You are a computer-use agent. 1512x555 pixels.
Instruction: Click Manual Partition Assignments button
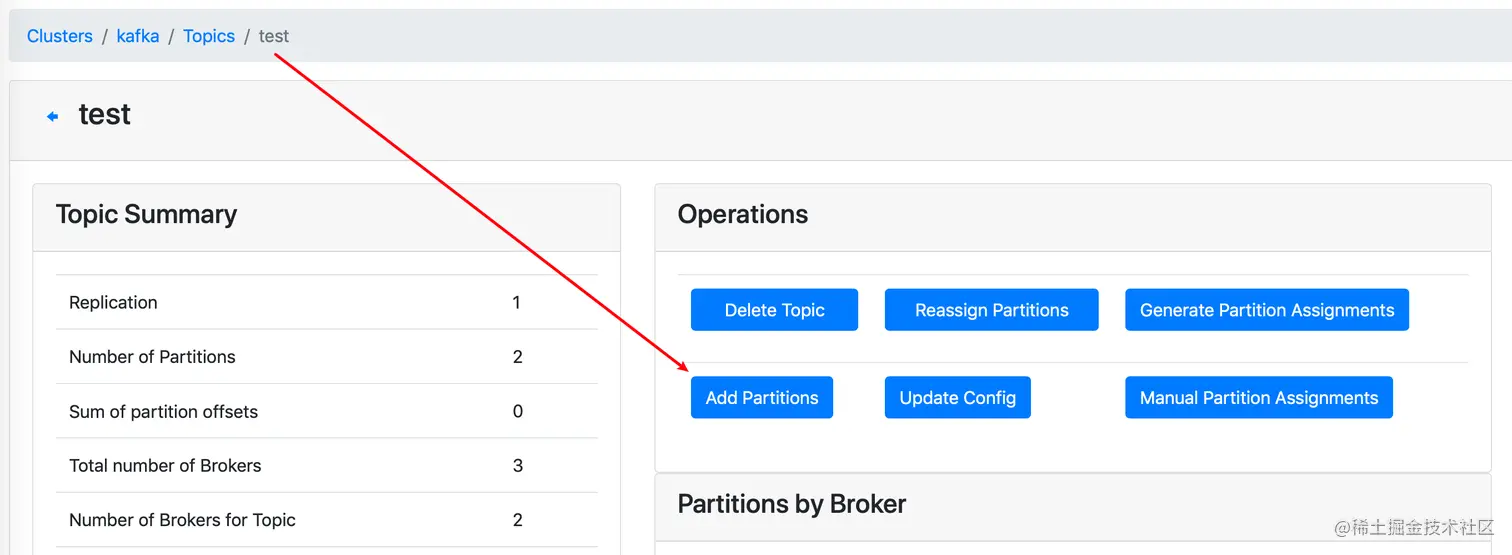coord(1259,397)
